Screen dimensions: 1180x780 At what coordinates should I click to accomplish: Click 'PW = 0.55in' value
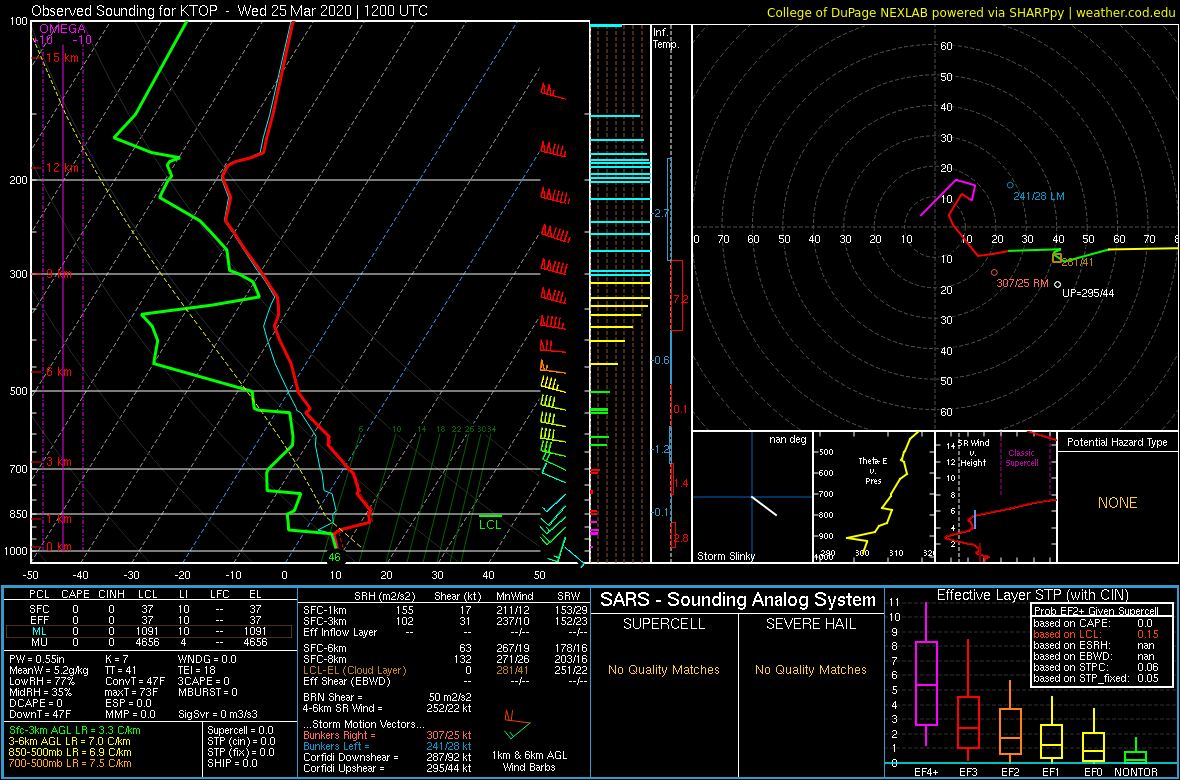coord(39,660)
